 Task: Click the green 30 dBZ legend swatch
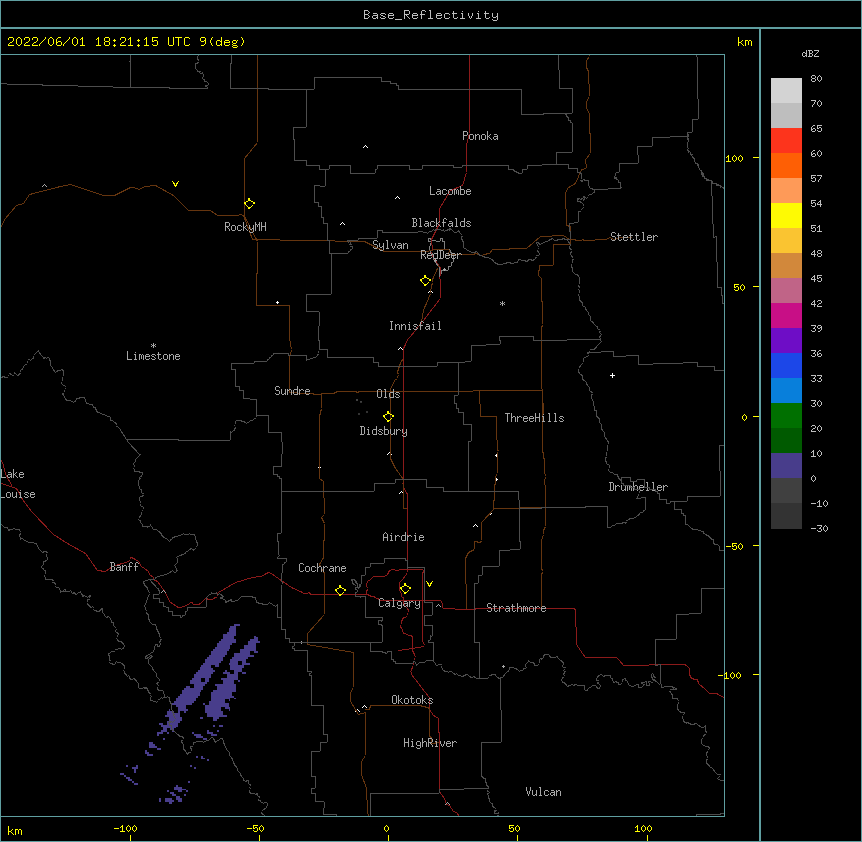(786, 415)
